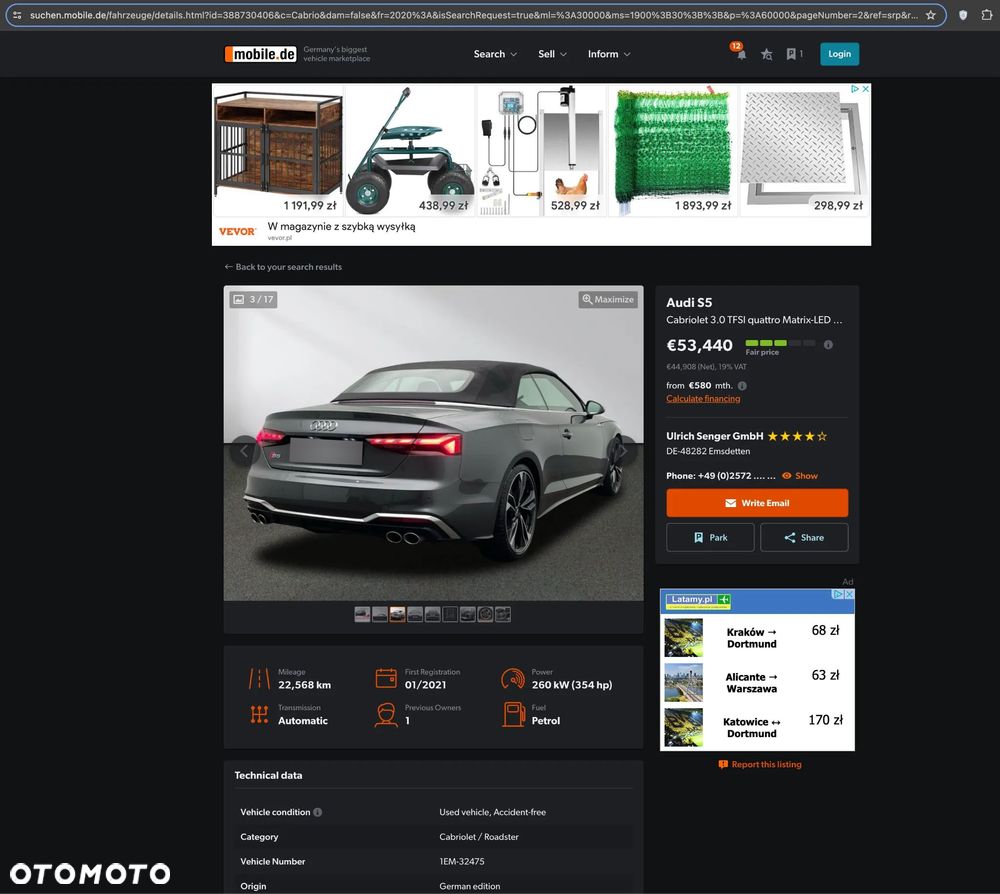Click the main Audi S5 photo
Viewport: 1000px width, 894px height.
(x=434, y=443)
